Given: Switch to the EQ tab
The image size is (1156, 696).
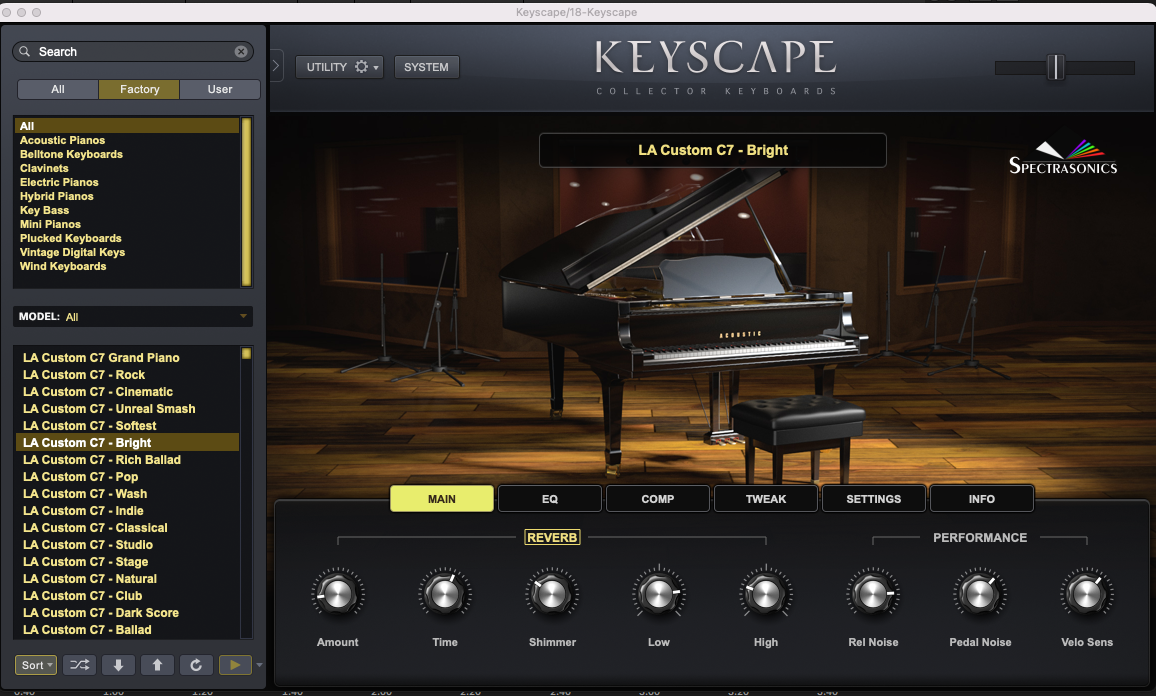Looking at the screenshot, I should tap(550, 499).
